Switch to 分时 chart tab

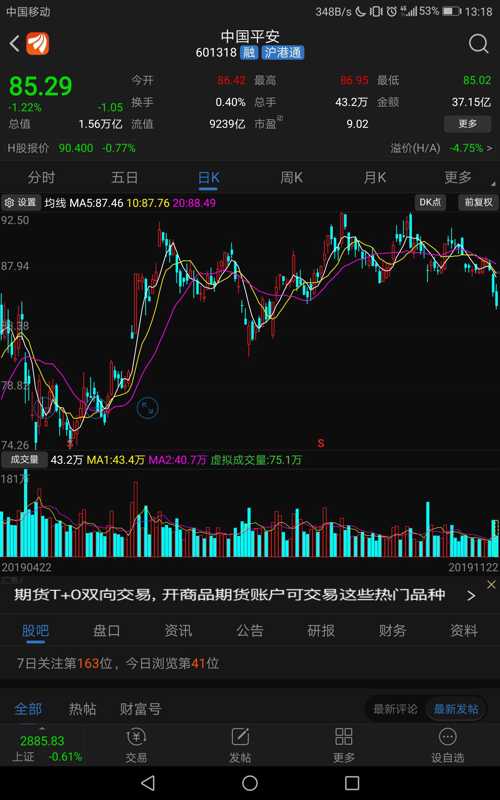coord(41,178)
